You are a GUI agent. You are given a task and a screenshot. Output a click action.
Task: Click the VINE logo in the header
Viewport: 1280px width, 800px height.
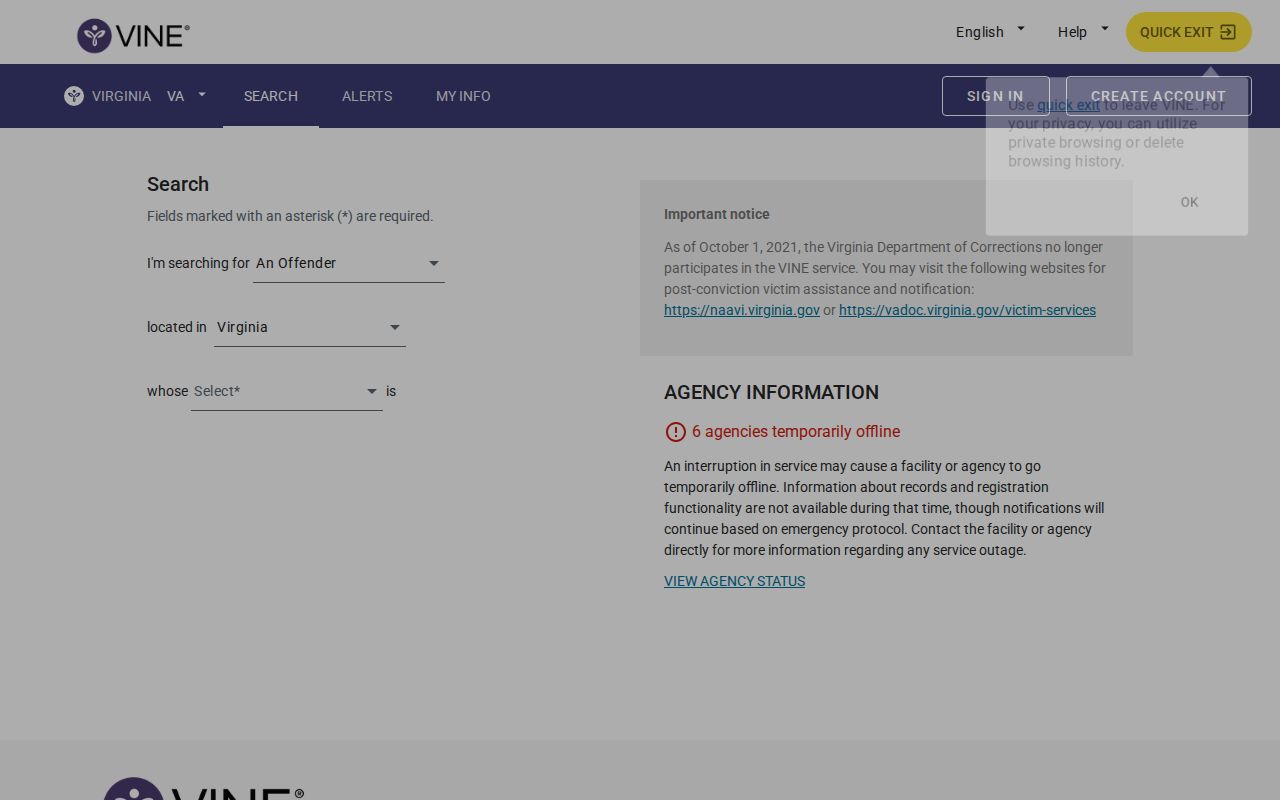[133, 35]
